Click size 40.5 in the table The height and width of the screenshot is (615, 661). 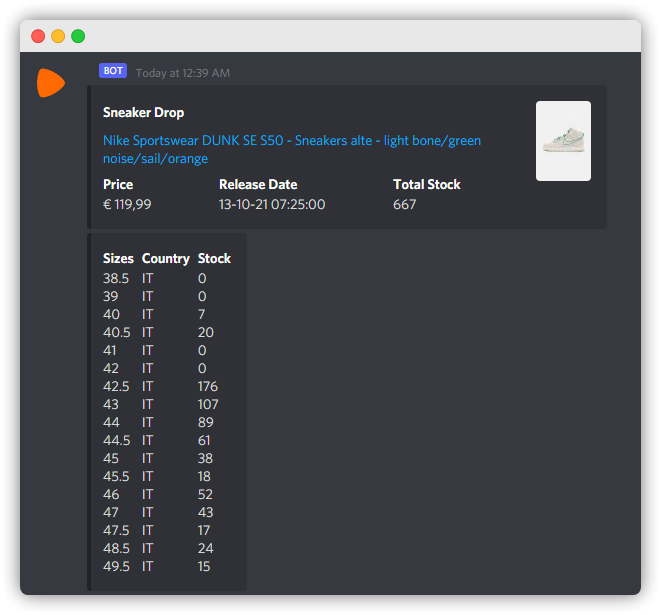pyautogui.click(x=117, y=332)
